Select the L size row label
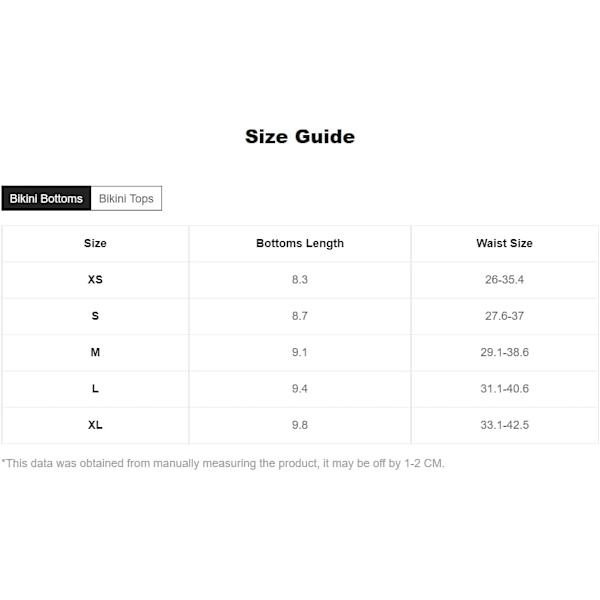This screenshot has width=600, height=600. click(95, 389)
